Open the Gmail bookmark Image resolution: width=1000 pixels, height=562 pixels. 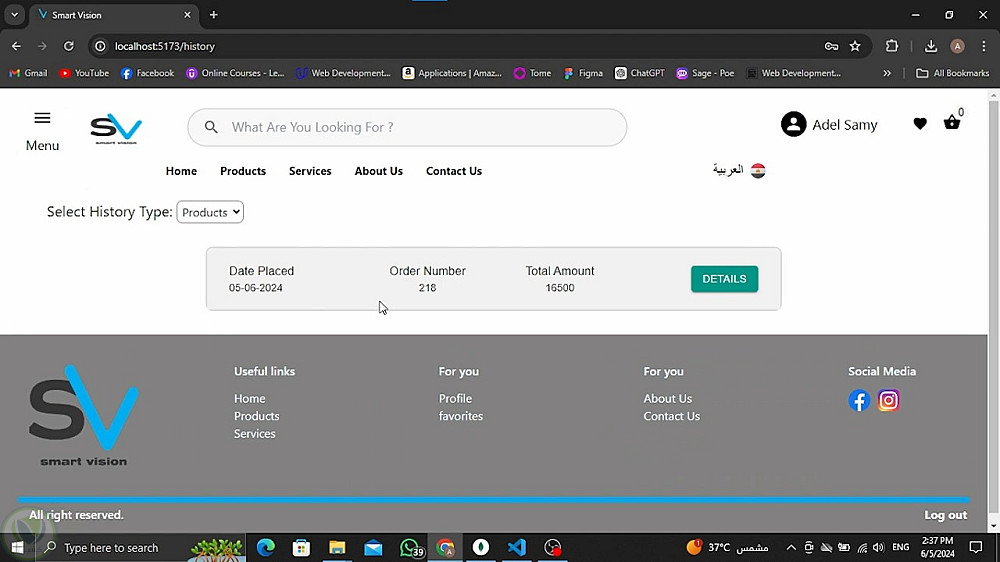pyautogui.click(x=28, y=73)
